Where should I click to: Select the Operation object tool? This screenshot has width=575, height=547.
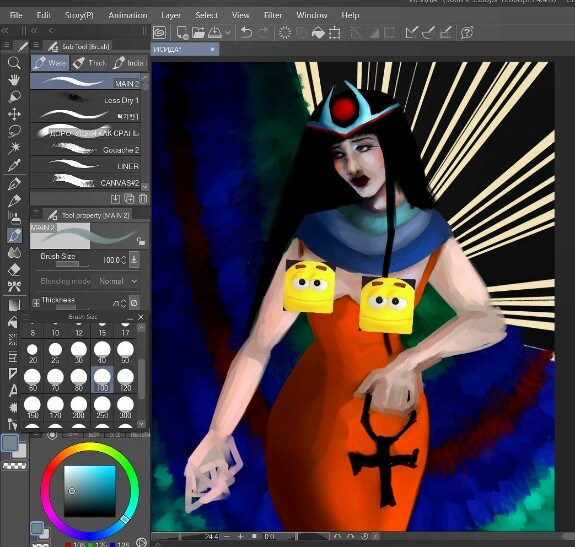pyautogui.click(x=14, y=97)
